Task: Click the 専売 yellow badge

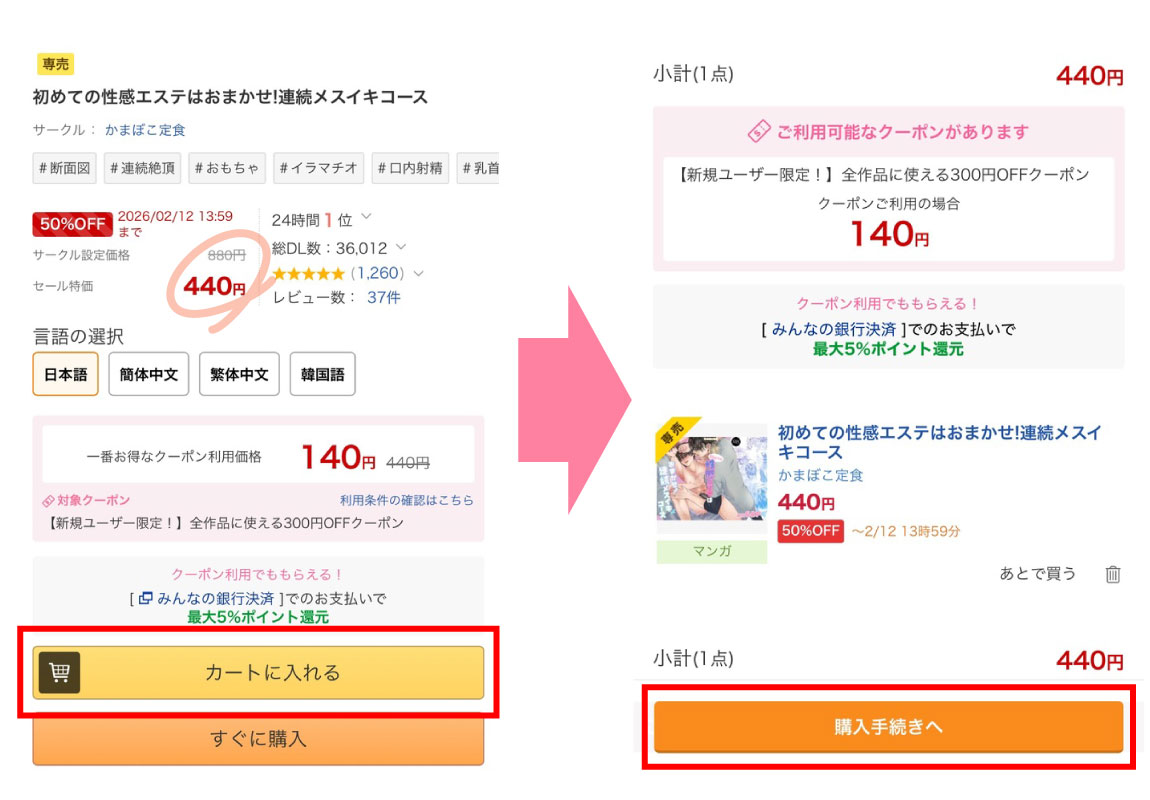Action: click(55, 64)
